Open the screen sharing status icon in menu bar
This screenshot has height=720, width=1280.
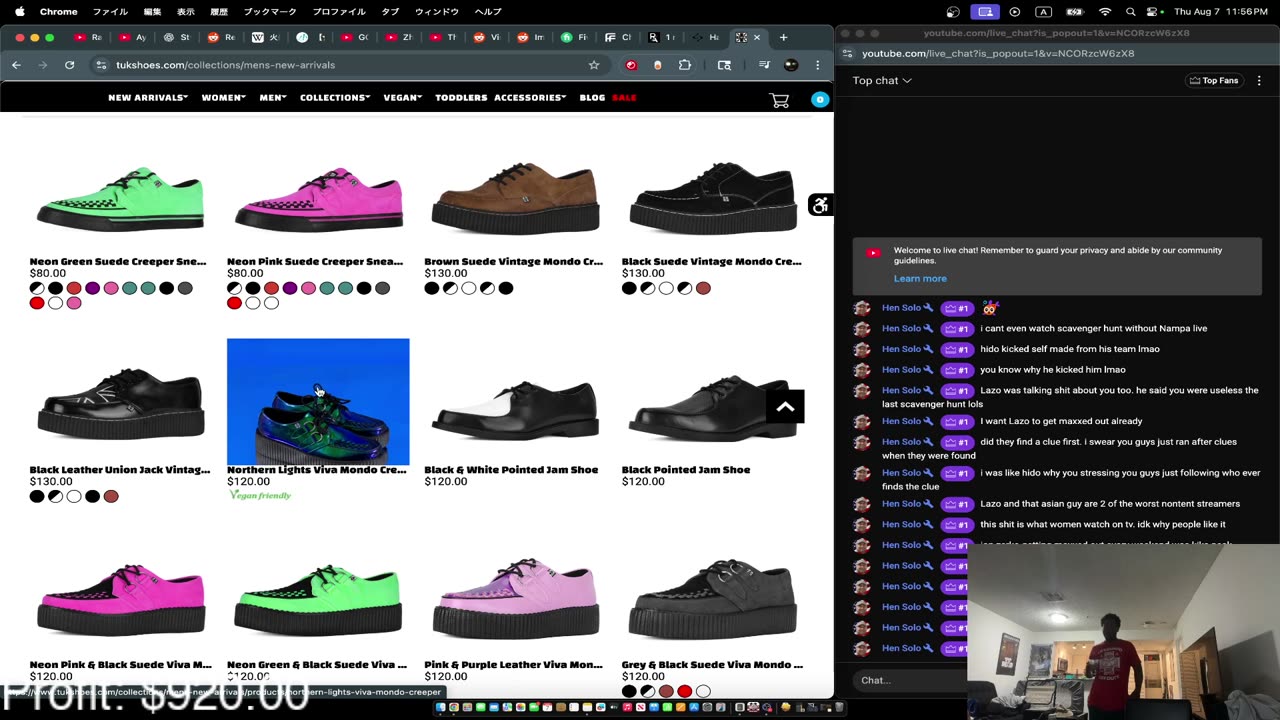click(985, 12)
